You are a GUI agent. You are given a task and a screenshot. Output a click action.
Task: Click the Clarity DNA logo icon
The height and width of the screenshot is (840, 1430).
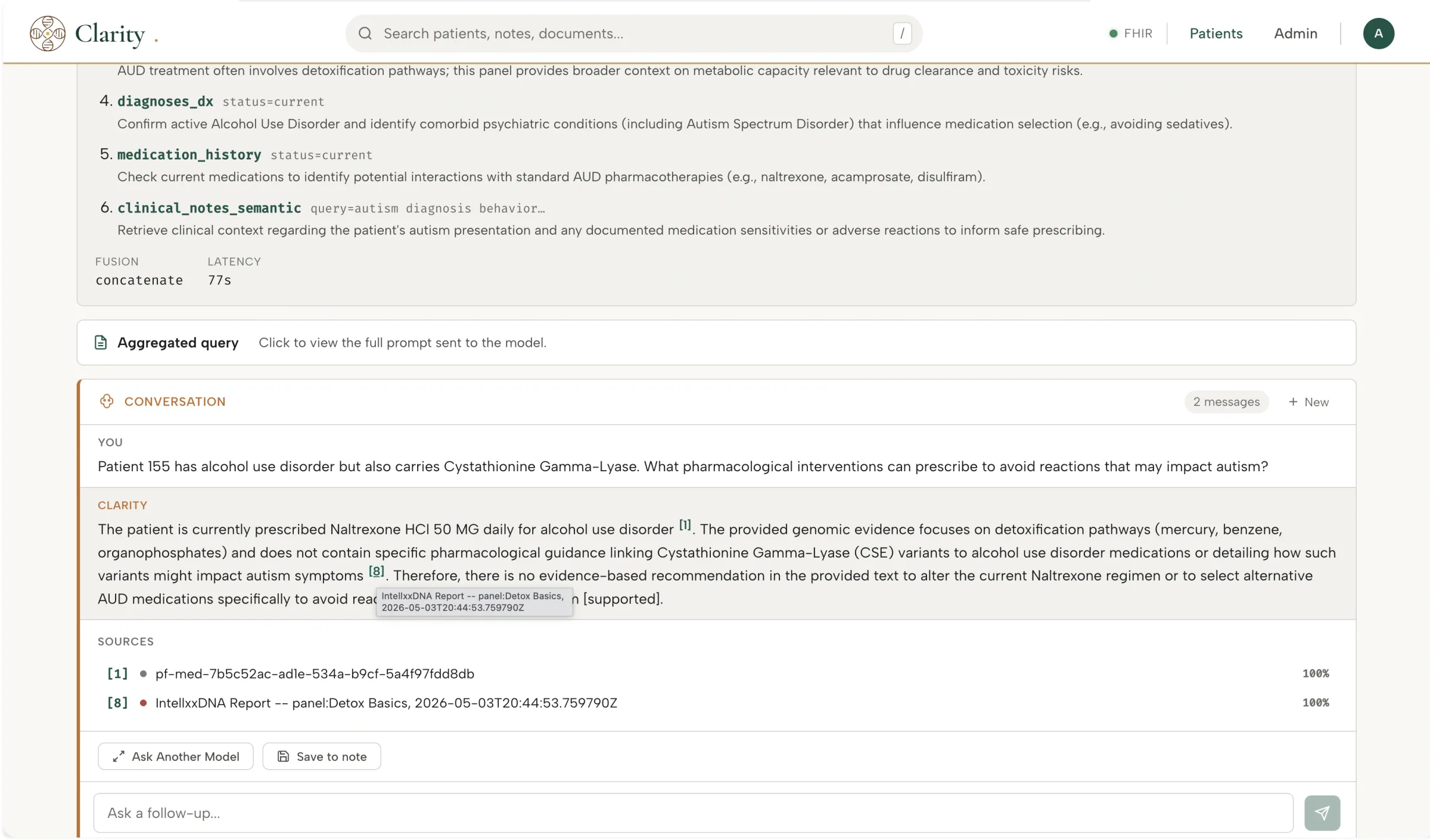pyautogui.click(x=48, y=33)
